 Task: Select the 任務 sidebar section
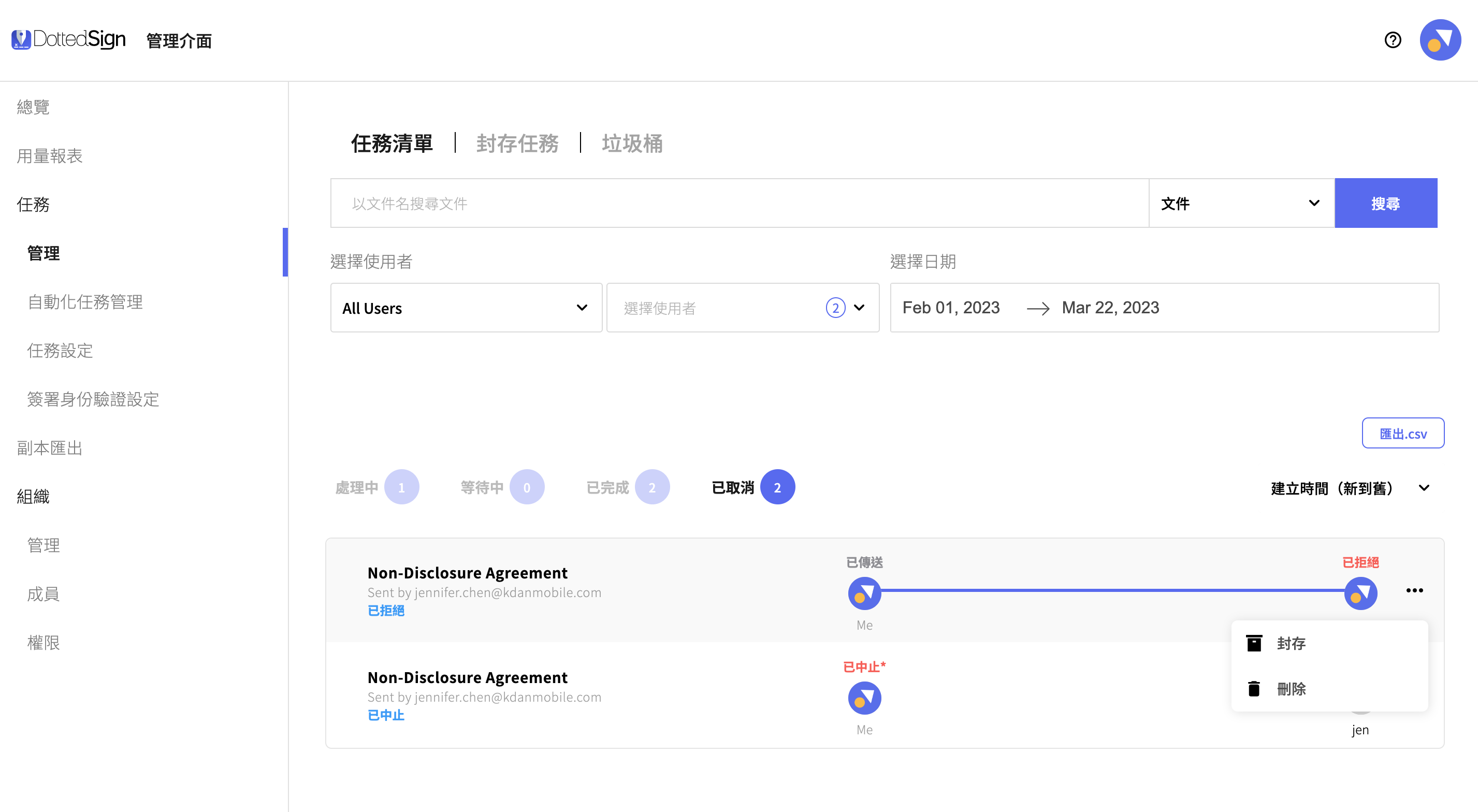[33, 204]
